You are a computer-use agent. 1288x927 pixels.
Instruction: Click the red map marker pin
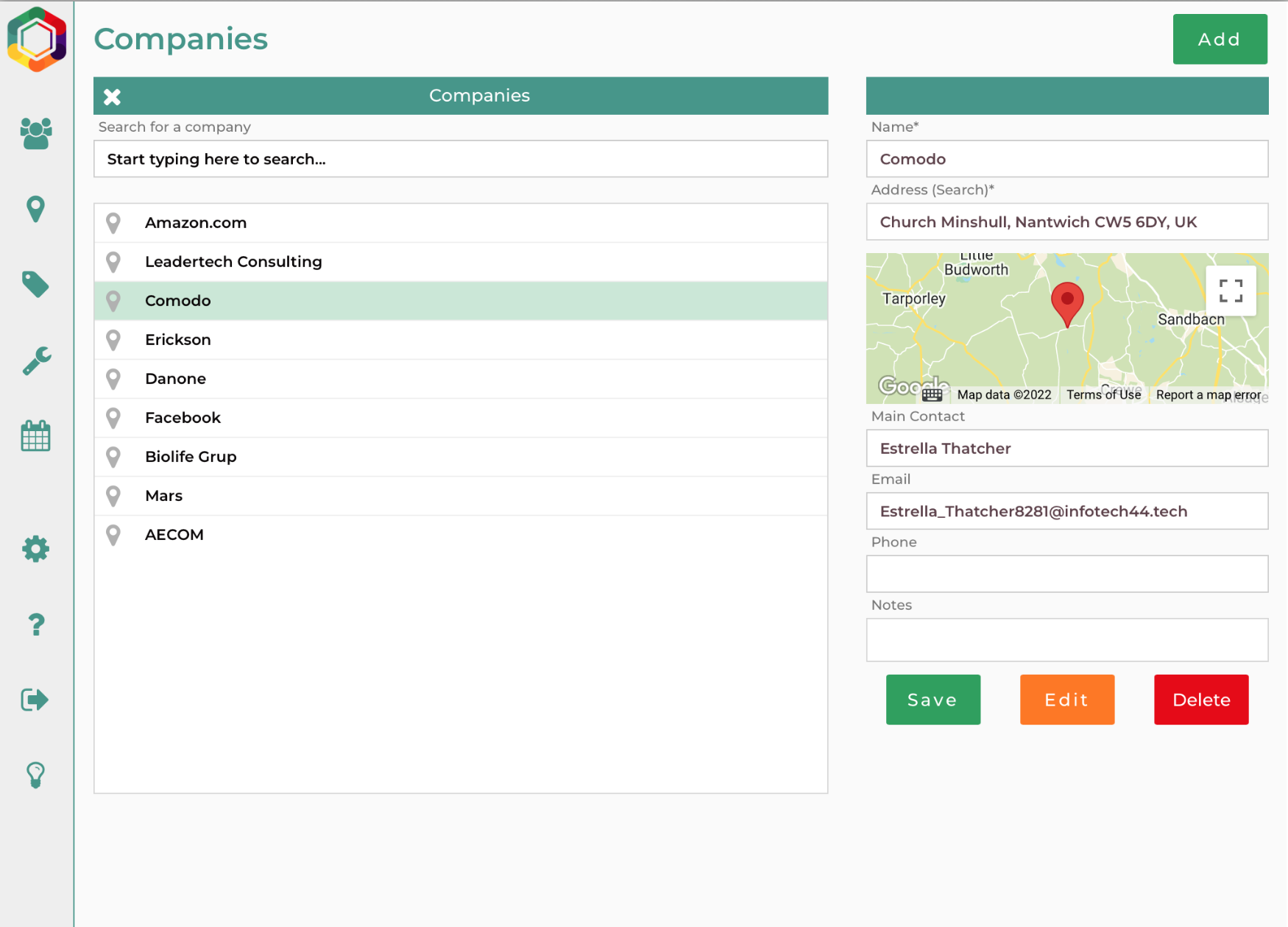pyautogui.click(x=1067, y=303)
